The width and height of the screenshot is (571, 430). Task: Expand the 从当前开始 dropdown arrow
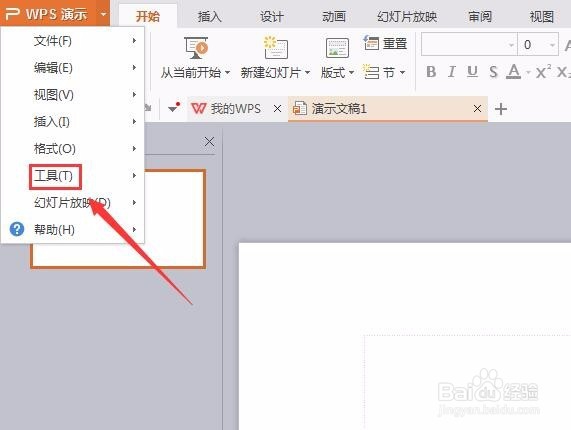click(227, 72)
